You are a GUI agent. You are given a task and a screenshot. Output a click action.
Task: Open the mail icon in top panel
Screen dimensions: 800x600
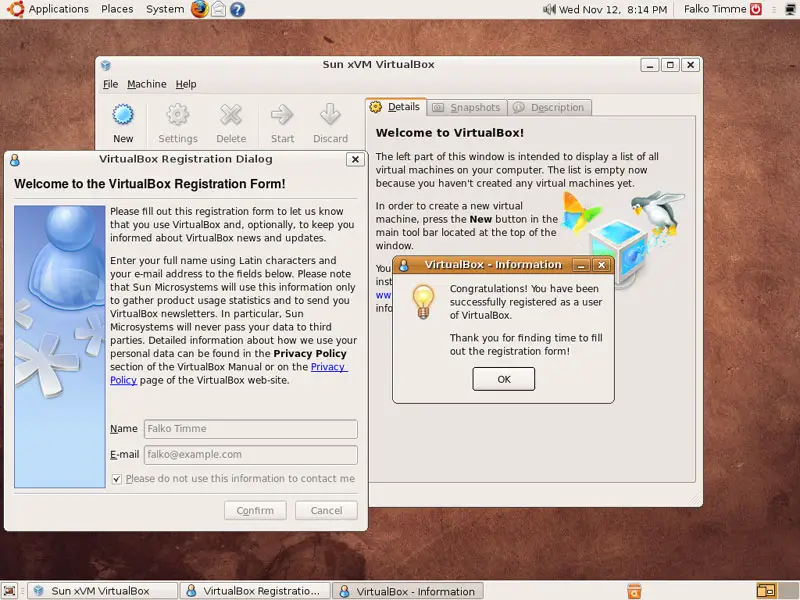(x=218, y=9)
